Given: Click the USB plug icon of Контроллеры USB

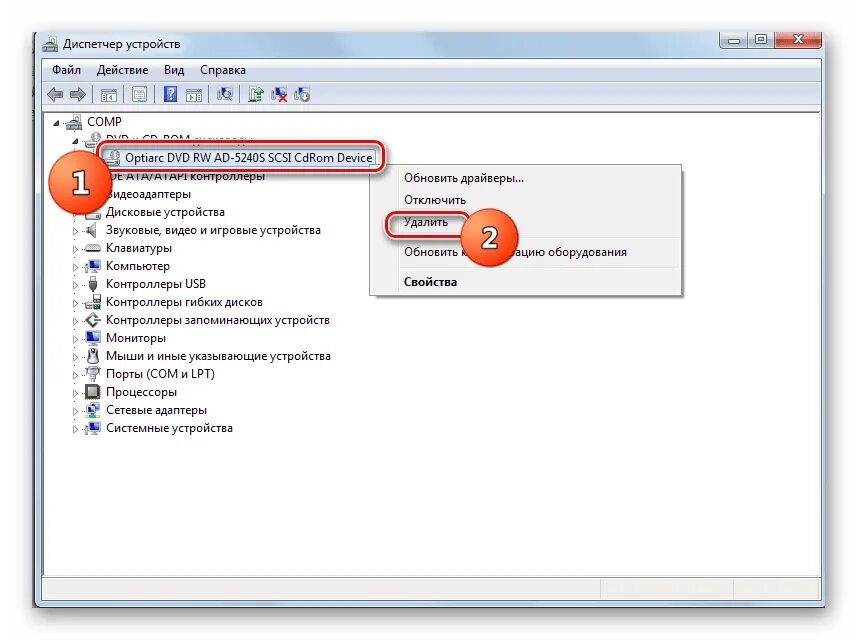Looking at the screenshot, I should click(92, 284).
